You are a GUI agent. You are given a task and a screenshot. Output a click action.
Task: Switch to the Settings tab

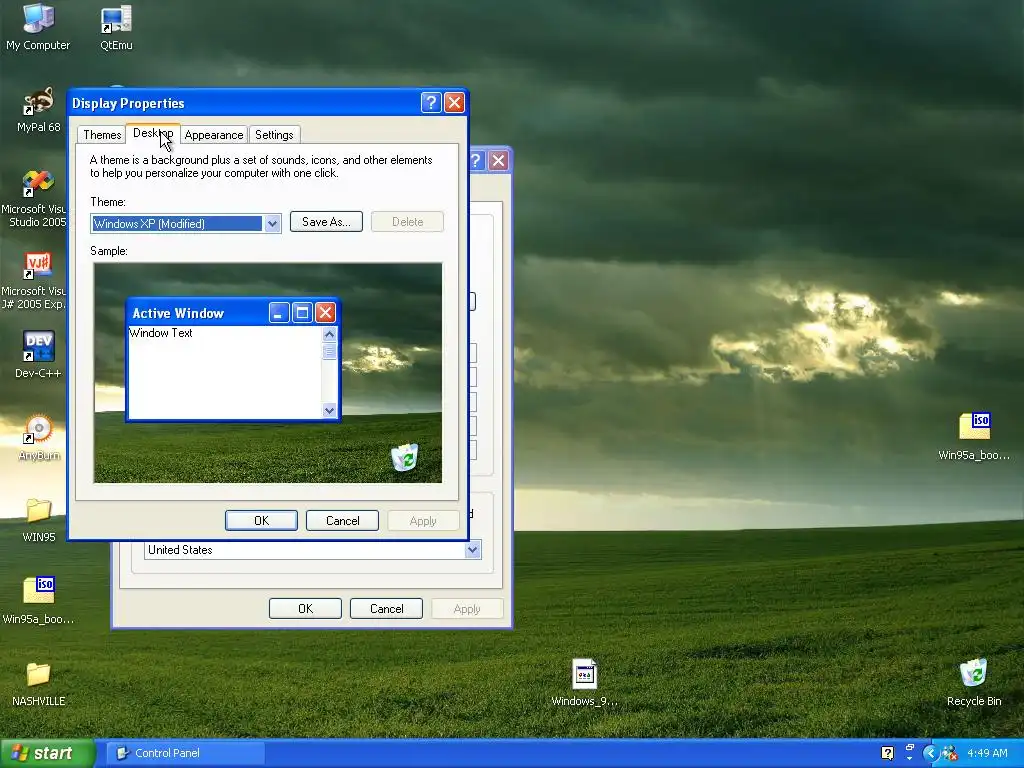(274, 135)
